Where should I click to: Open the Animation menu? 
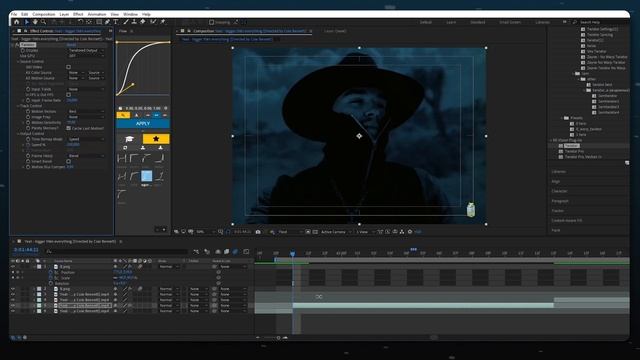point(97,14)
